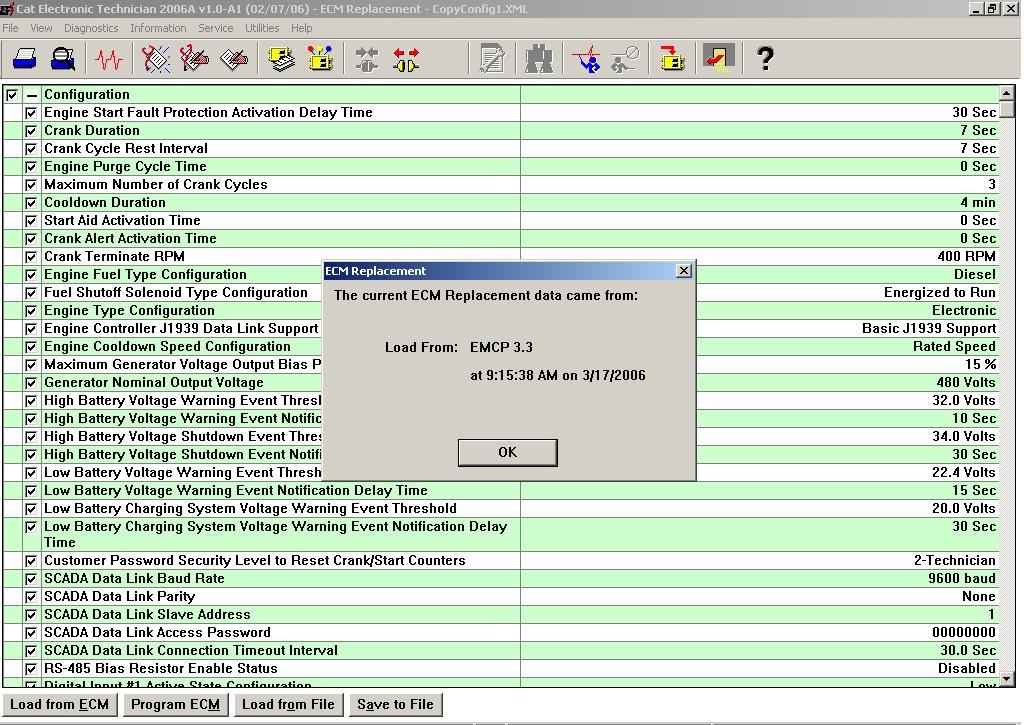Click the Load from File button
Viewport: 1034px width, 725px height.
pos(288,705)
